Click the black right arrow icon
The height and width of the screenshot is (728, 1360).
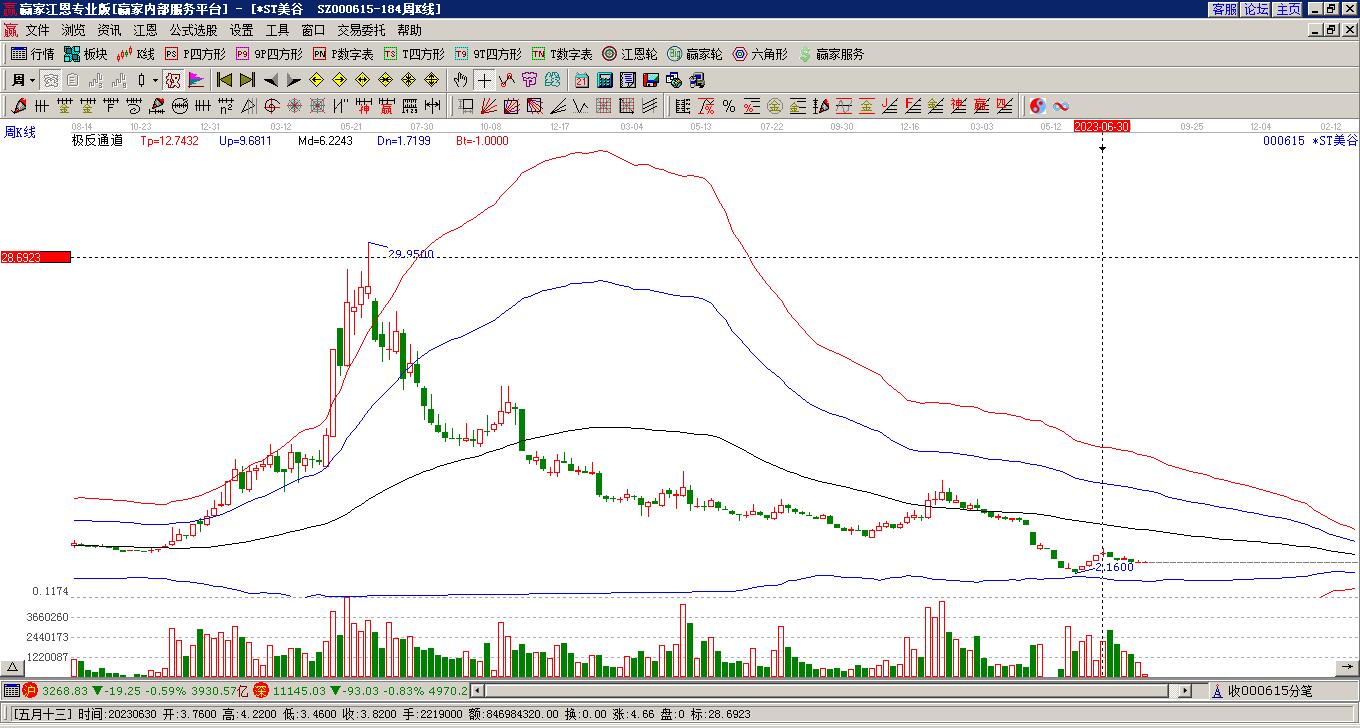(293, 80)
